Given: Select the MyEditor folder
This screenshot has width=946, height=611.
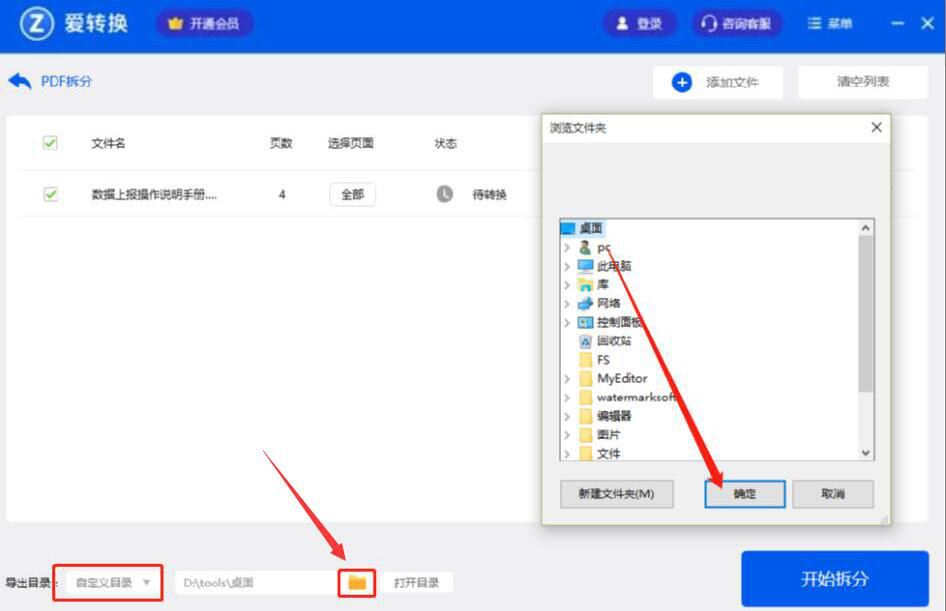Looking at the screenshot, I should click(x=613, y=379).
